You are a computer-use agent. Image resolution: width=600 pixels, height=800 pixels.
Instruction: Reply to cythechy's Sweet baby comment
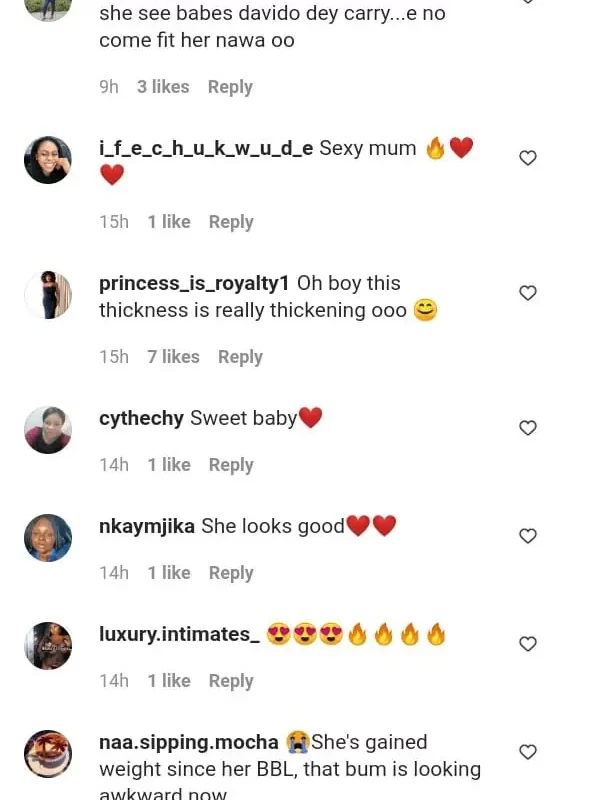tap(231, 465)
